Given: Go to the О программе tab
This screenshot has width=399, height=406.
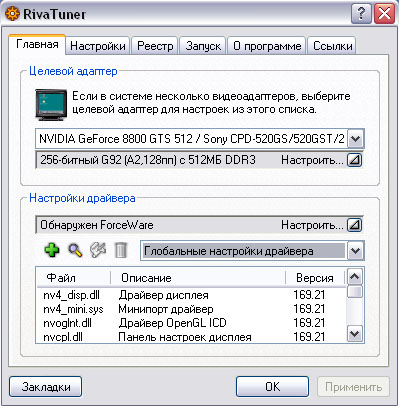Looking at the screenshot, I should tap(267, 46).
